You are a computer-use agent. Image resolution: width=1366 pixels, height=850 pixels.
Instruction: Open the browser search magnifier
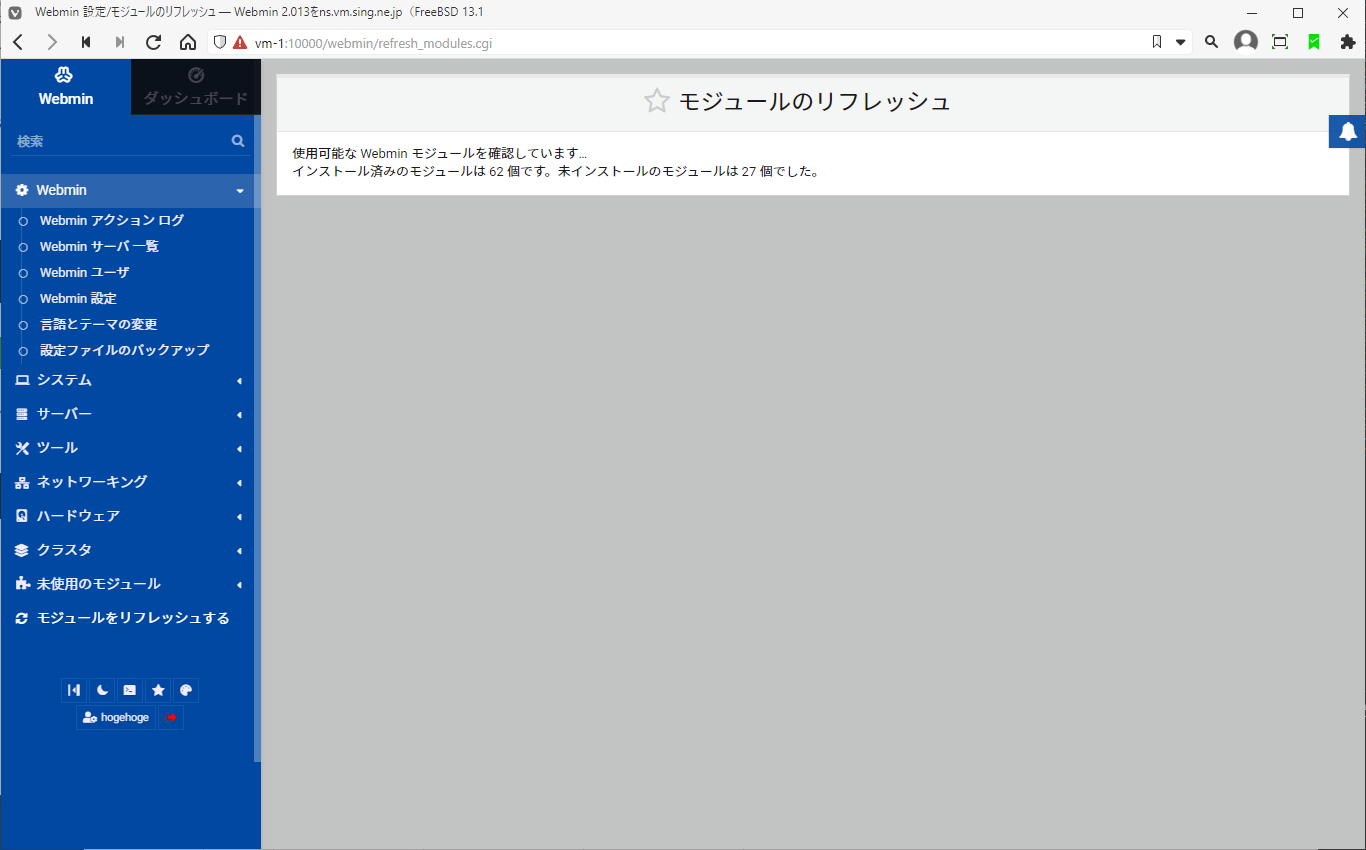coord(1211,42)
